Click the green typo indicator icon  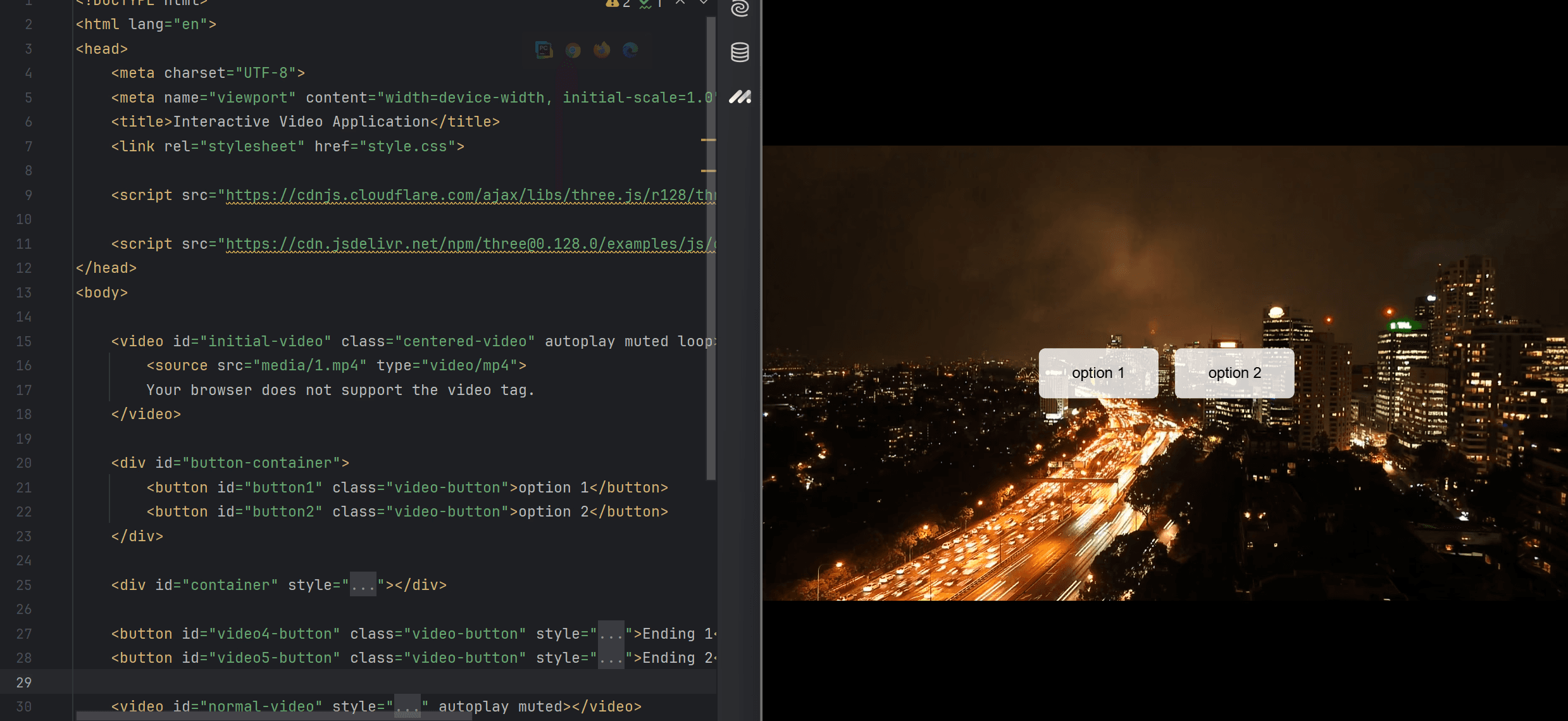pyautogui.click(x=645, y=4)
